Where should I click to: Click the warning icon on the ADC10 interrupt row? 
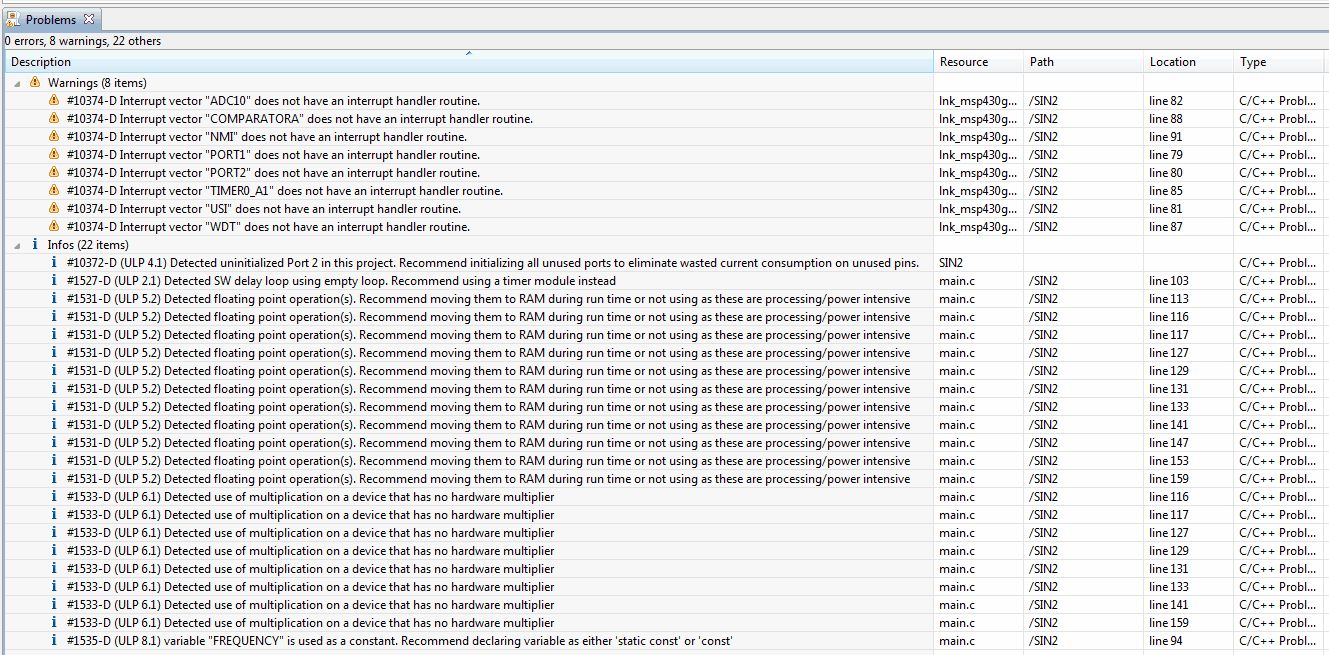click(54, 101)
